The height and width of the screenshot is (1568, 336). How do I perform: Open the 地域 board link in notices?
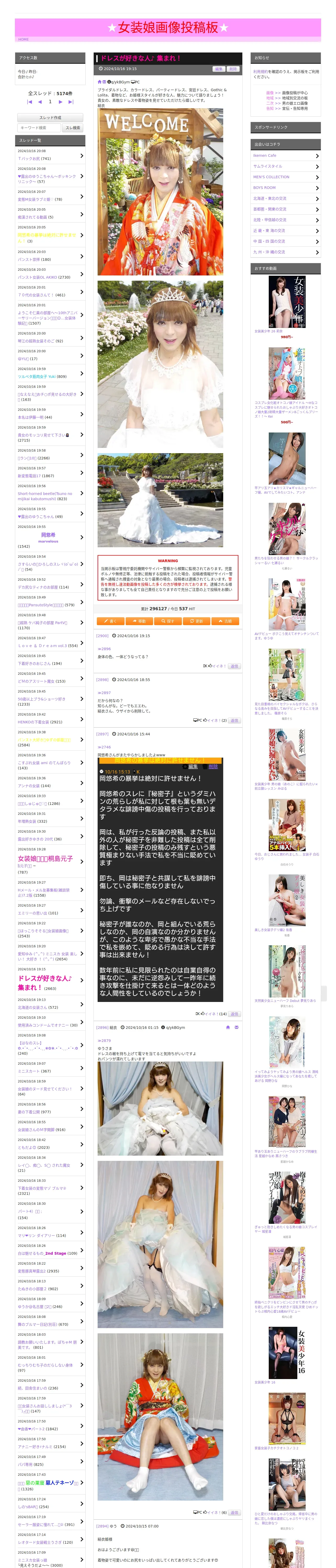[270, 98]
